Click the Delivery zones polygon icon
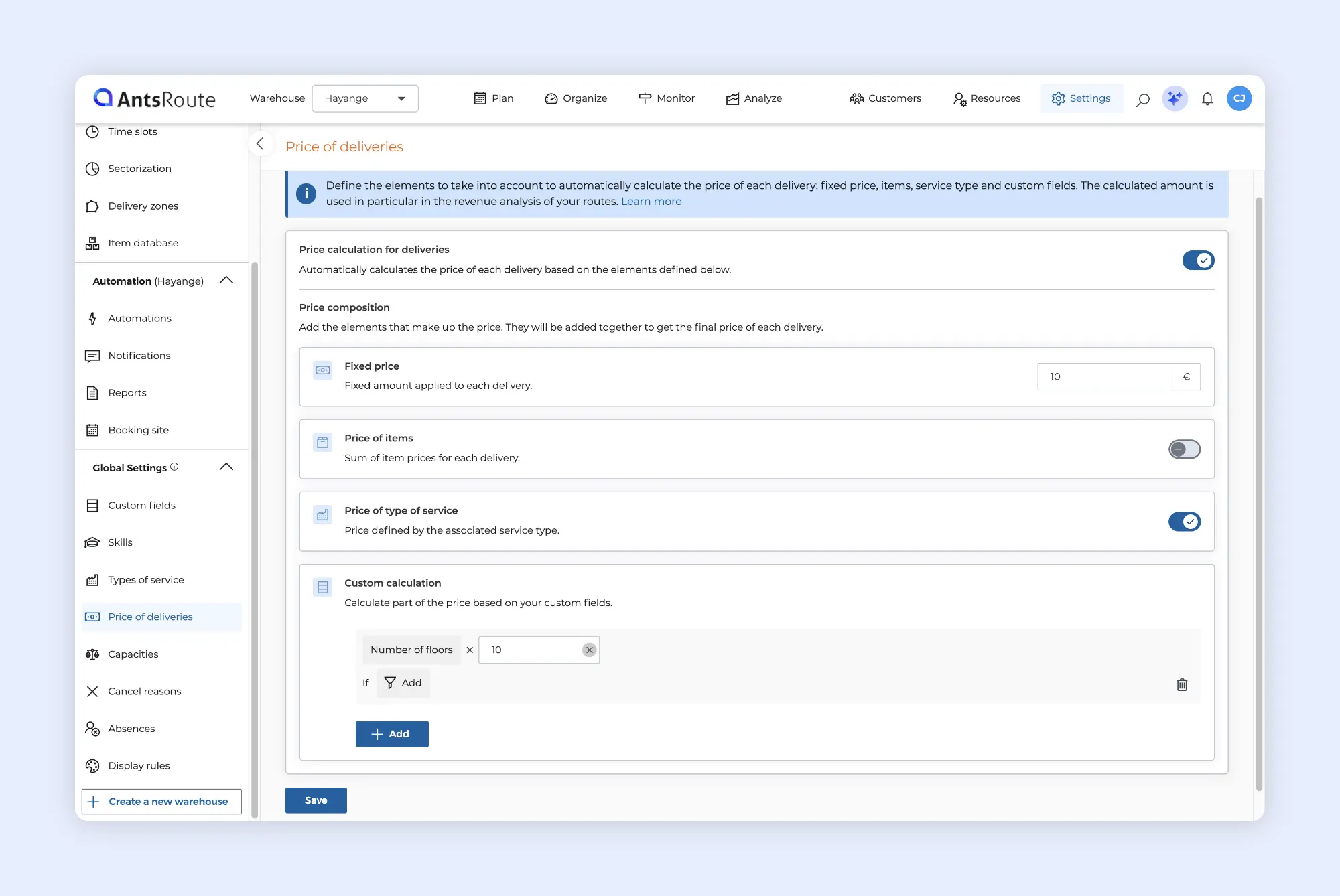 pyautogui.click(x=92, y=206)
